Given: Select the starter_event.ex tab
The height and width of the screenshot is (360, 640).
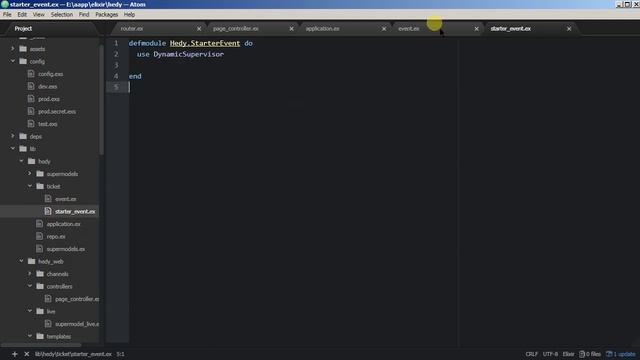Looking at the screenshot, I should tap(511, 29).
